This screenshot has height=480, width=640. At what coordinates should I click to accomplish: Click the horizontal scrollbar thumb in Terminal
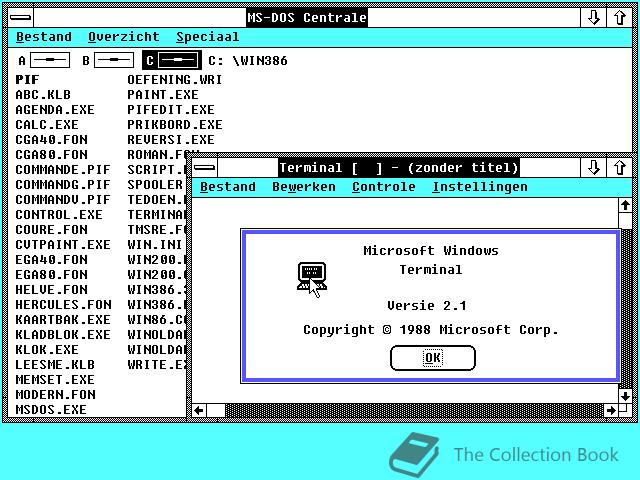216,410
